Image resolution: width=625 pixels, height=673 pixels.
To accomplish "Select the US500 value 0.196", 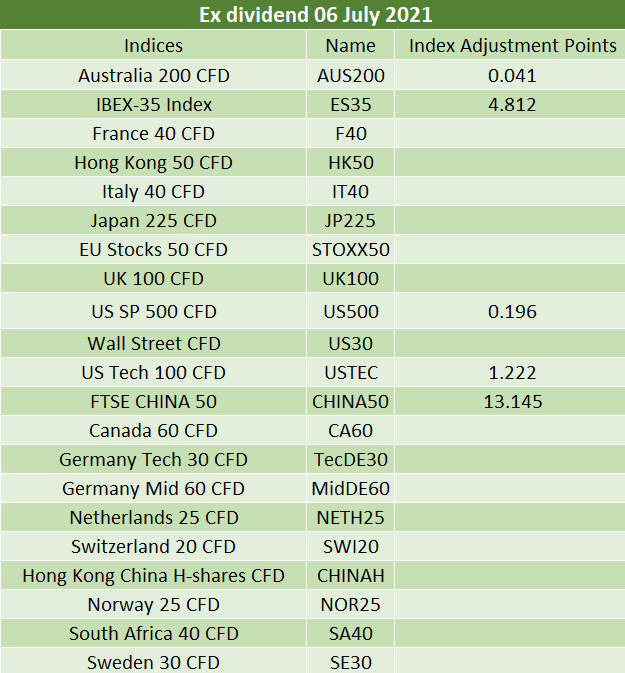I will (512, 312).
